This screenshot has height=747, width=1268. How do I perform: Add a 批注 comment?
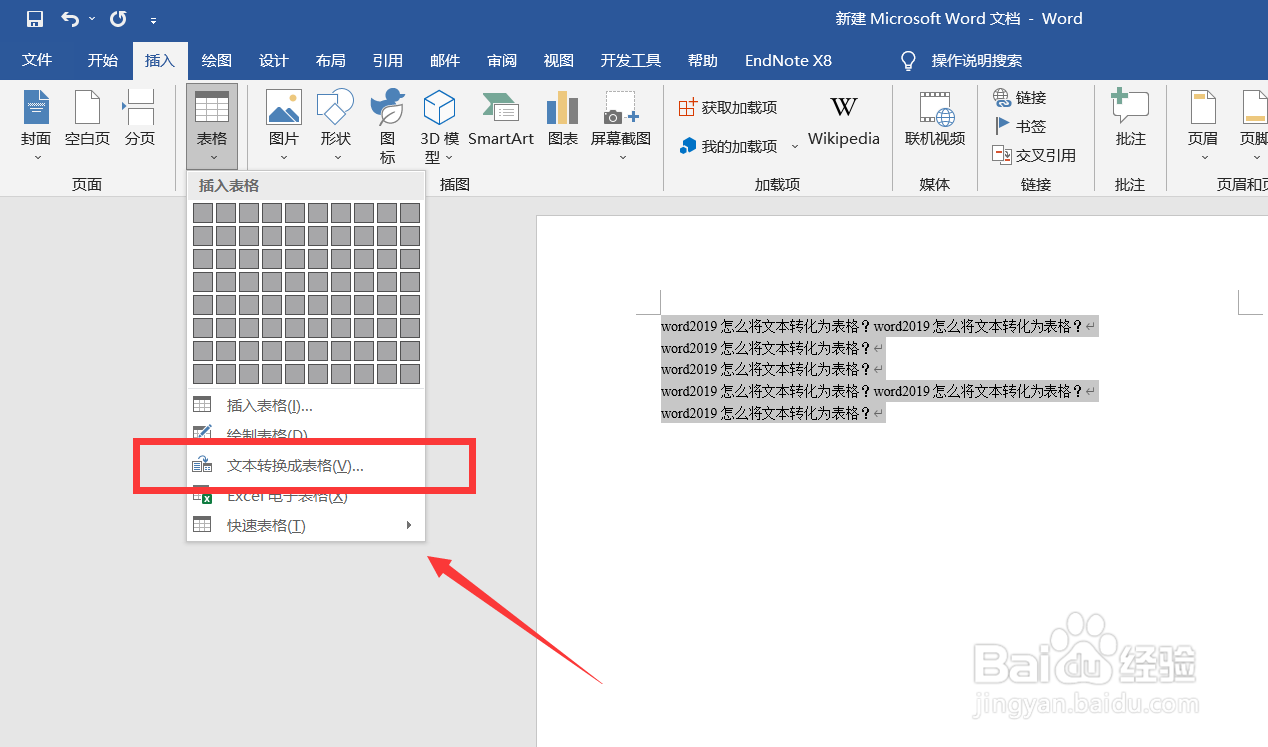1131,120
